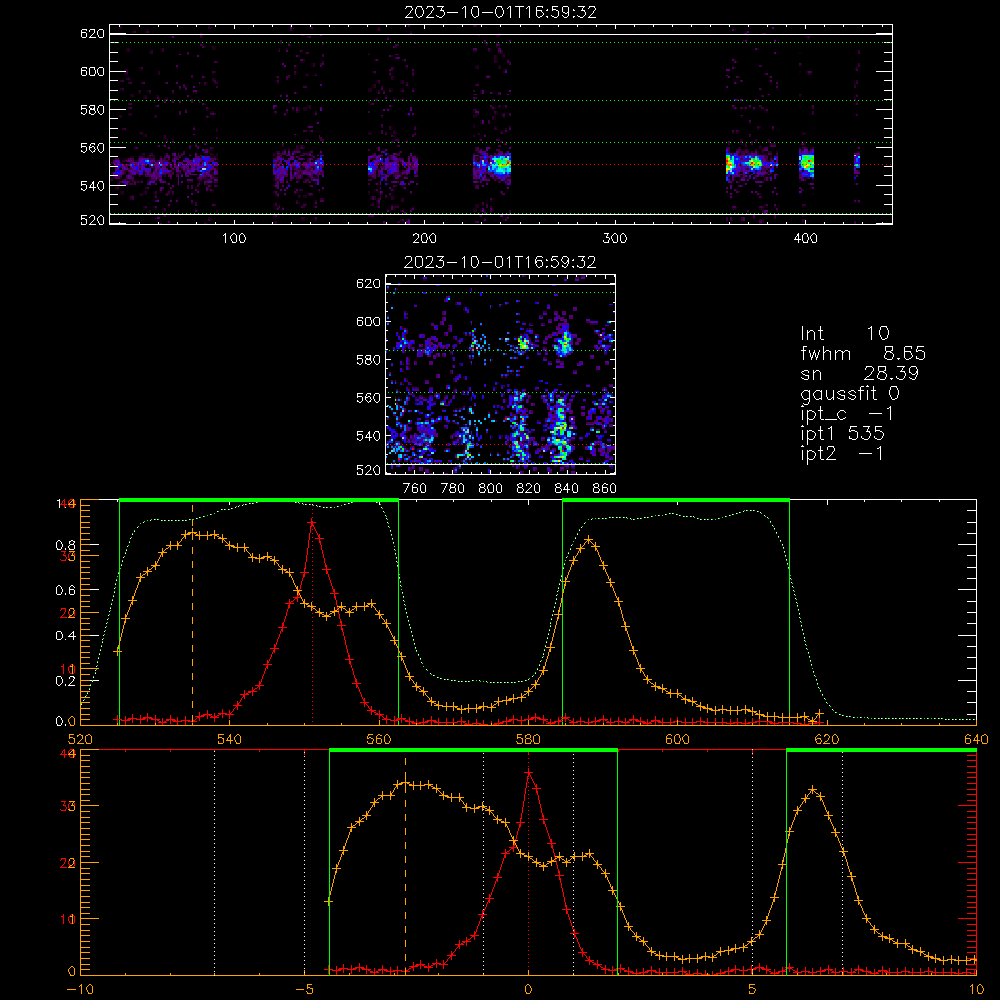Click left green bar atop upper profile plot
Screen dimensions: 1000x1000
click(x=259, y=500)
